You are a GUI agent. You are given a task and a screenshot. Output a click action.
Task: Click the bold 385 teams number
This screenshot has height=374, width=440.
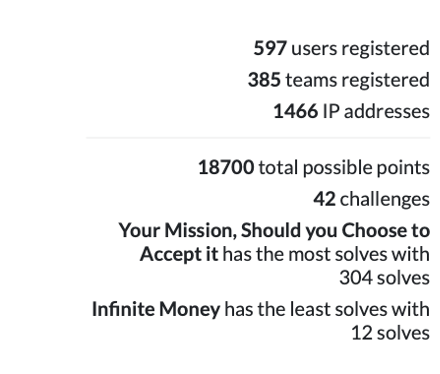pyautogui.click(x=264, y=80)
